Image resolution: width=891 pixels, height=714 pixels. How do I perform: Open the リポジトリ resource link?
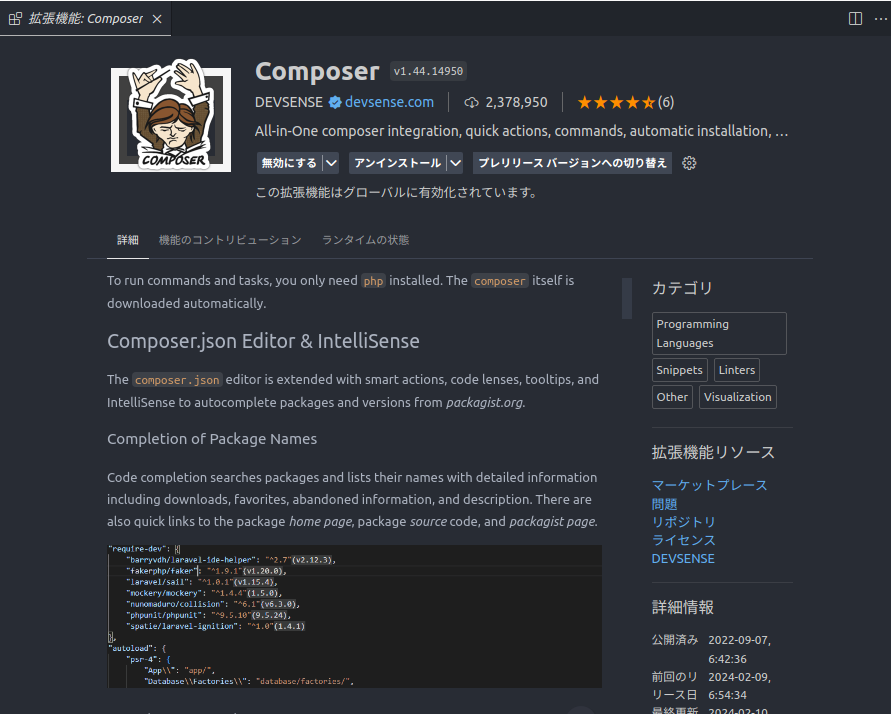[x=684, y=522]
